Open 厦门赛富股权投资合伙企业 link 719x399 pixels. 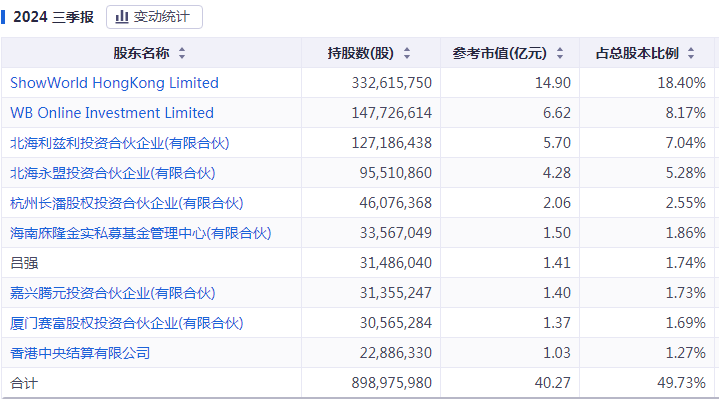pyautogui.click(x=127, y=323)
